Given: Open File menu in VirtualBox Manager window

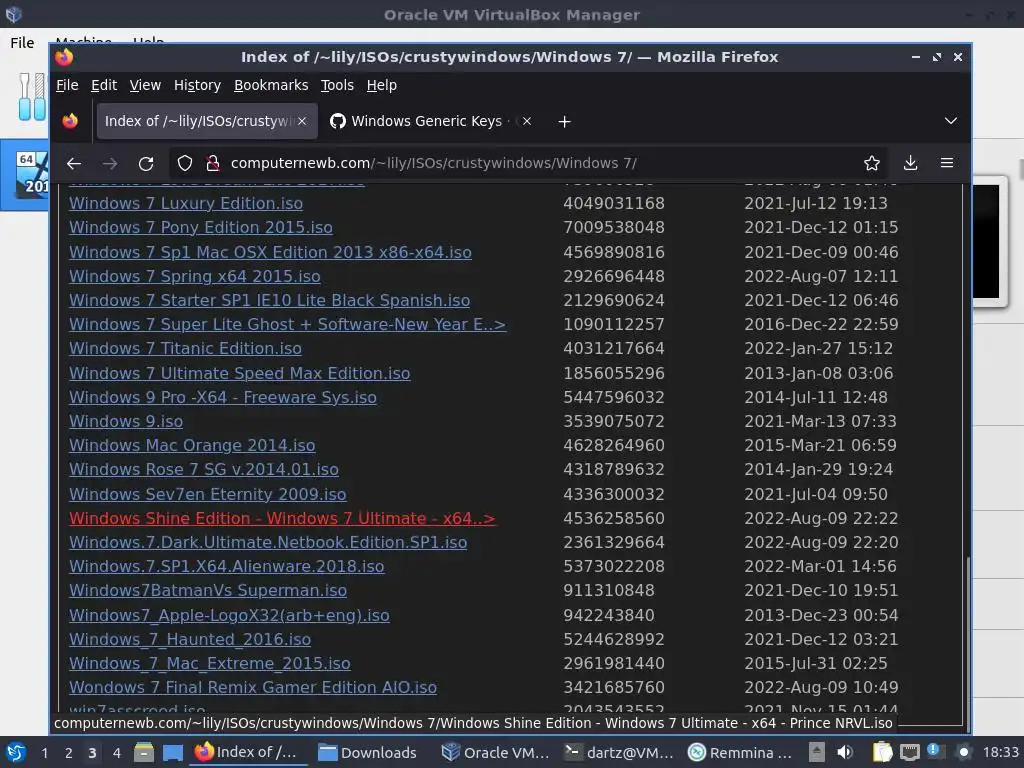Looking at the screenshot, I should coord(22,43).
